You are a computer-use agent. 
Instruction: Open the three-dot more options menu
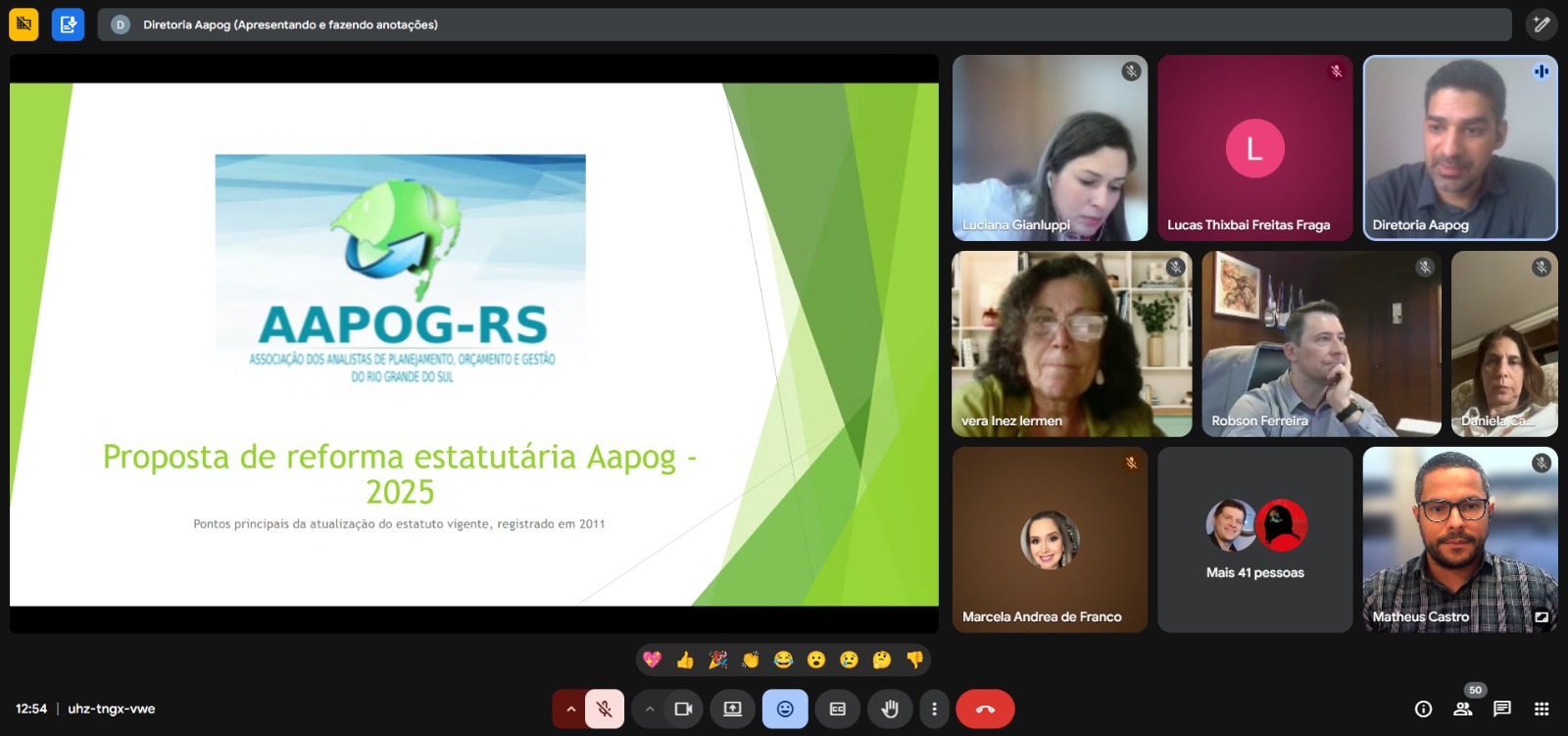934,709
